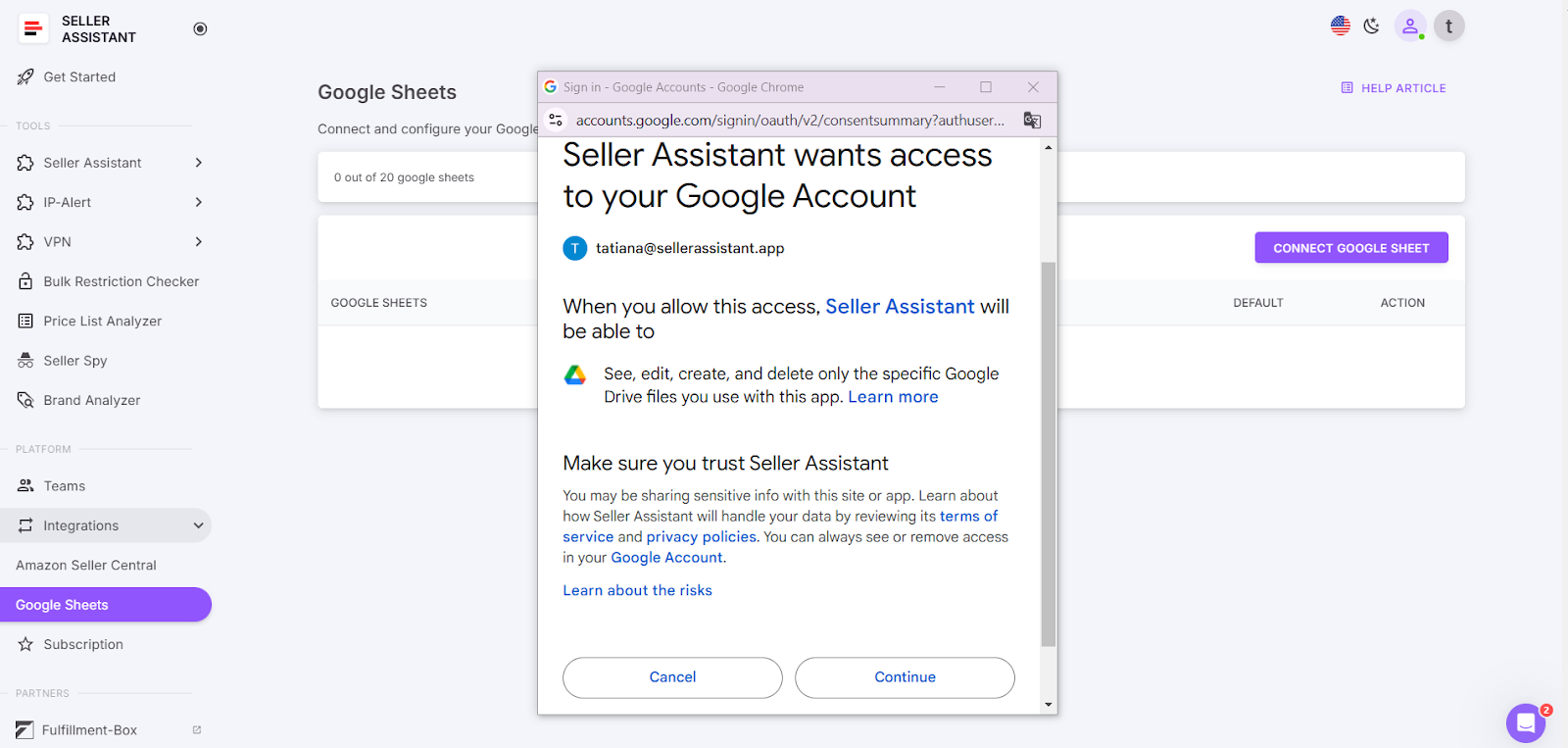Open the Subscription page
Viewport: 1568px width, 748px height.
tap(82, 644)
